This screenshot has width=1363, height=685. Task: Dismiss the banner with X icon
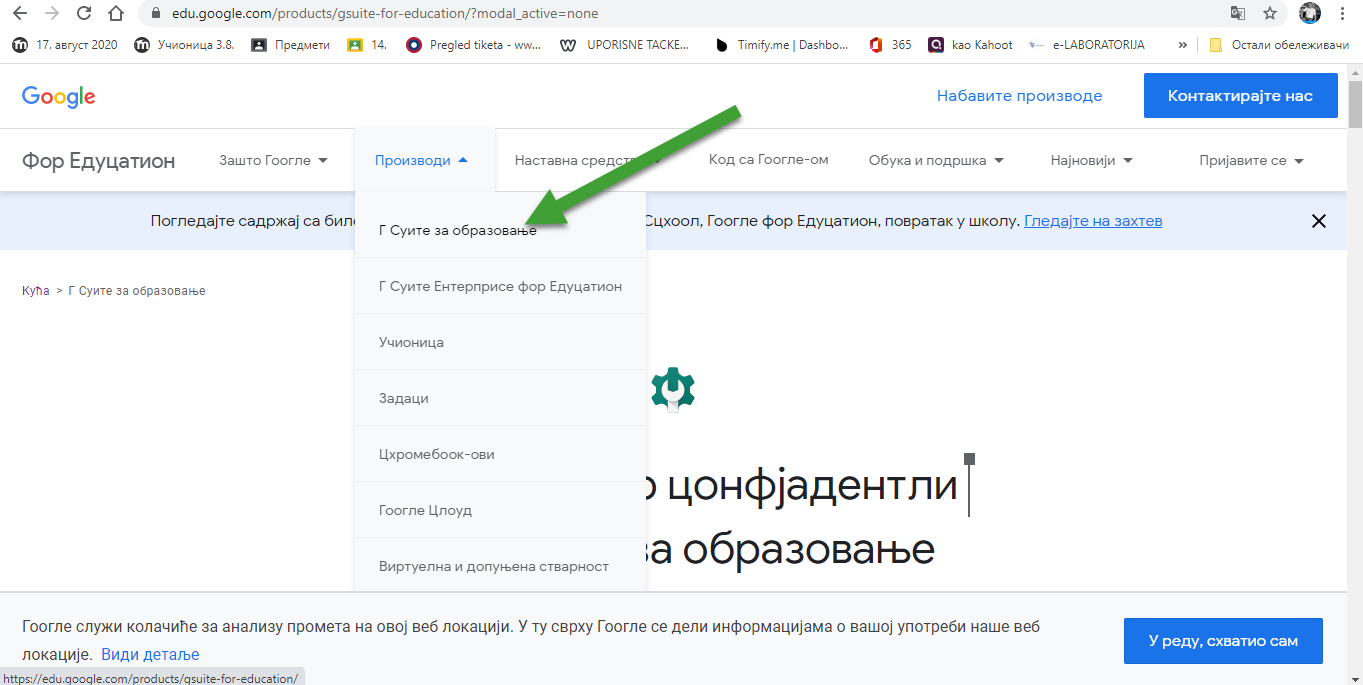click(x=1319, y=221)
